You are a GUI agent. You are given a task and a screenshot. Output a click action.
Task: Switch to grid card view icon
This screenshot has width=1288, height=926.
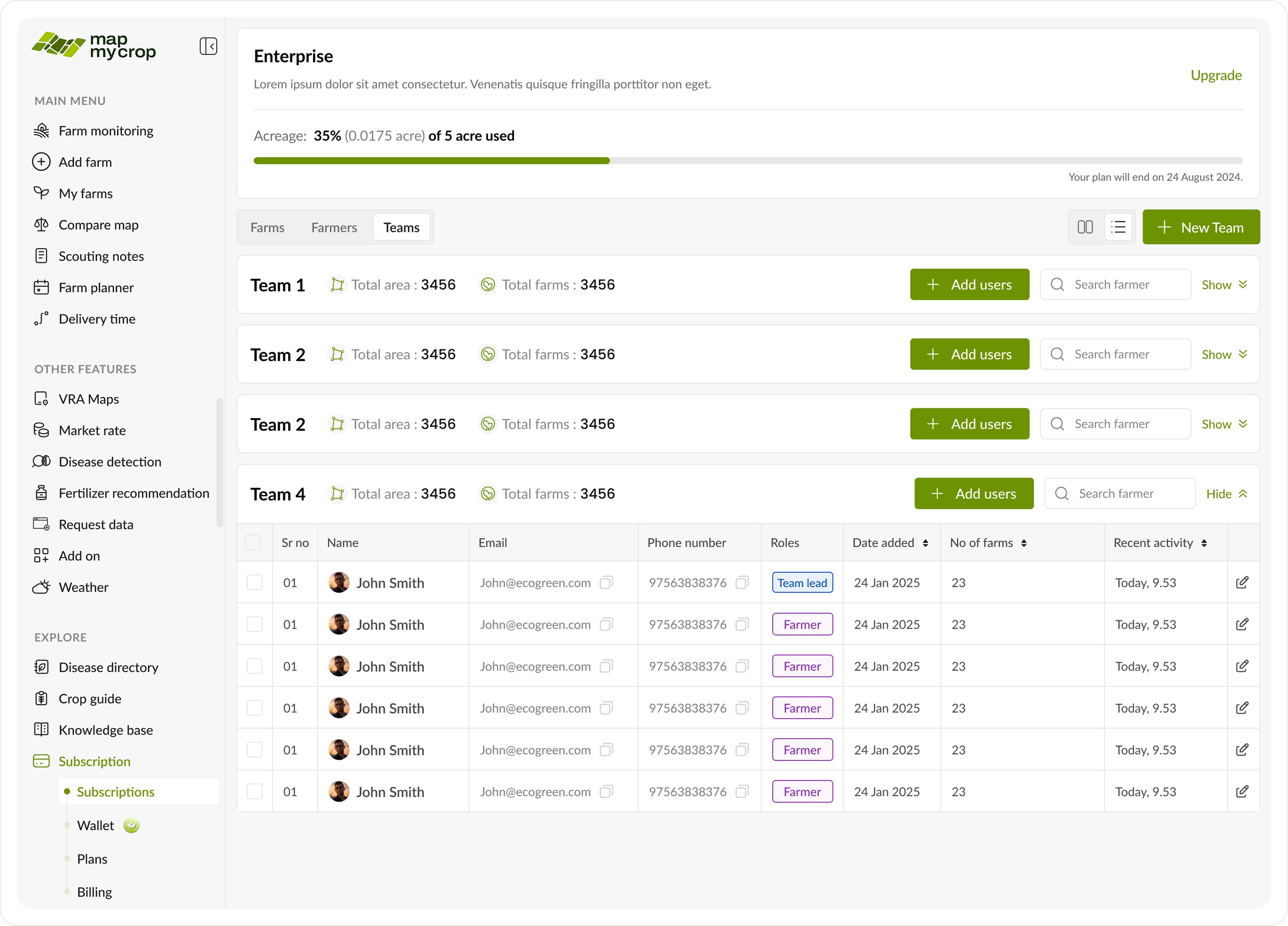1085,227
